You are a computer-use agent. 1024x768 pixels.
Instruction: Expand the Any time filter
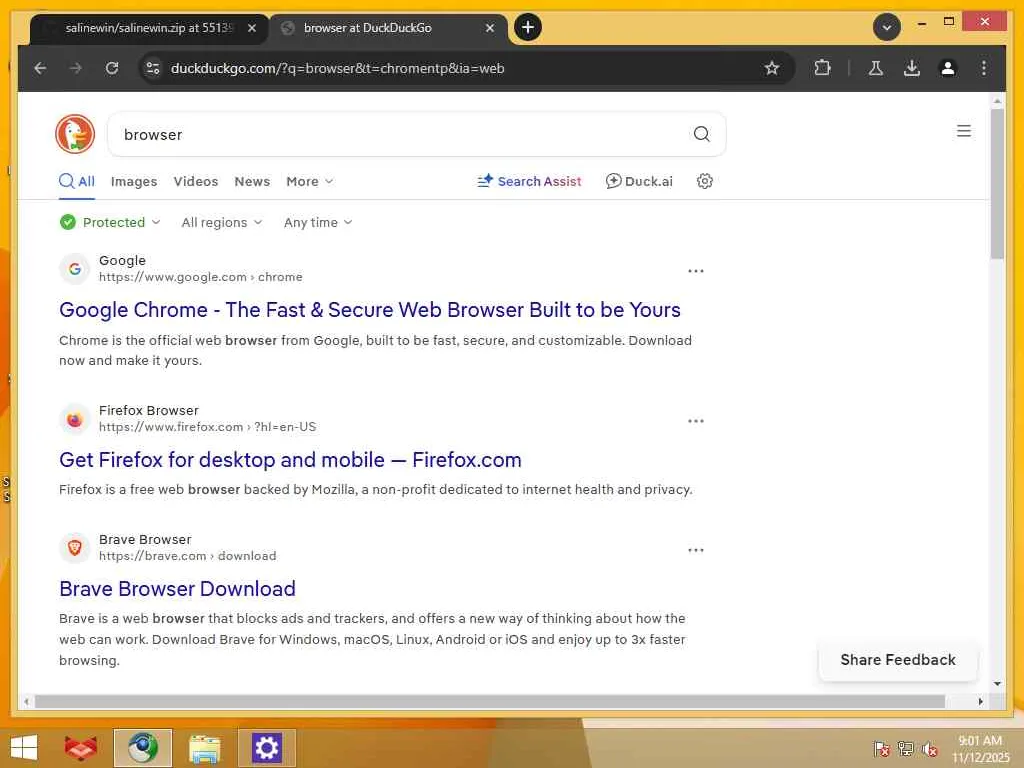[318, 222]
